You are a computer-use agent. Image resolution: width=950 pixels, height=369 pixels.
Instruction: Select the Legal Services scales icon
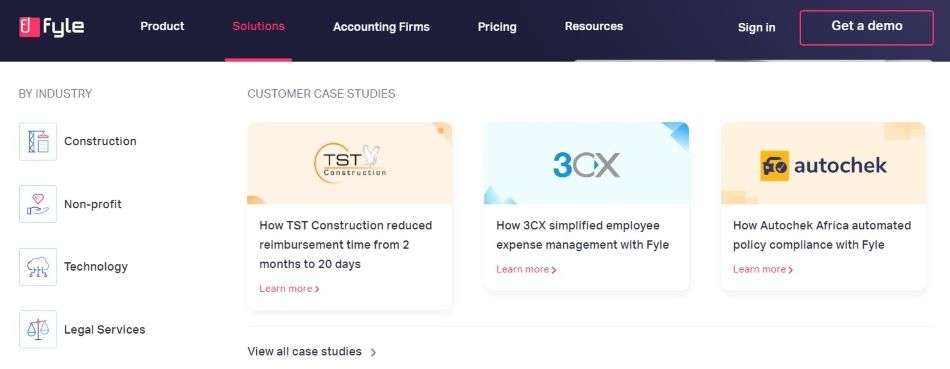point(38,330)
